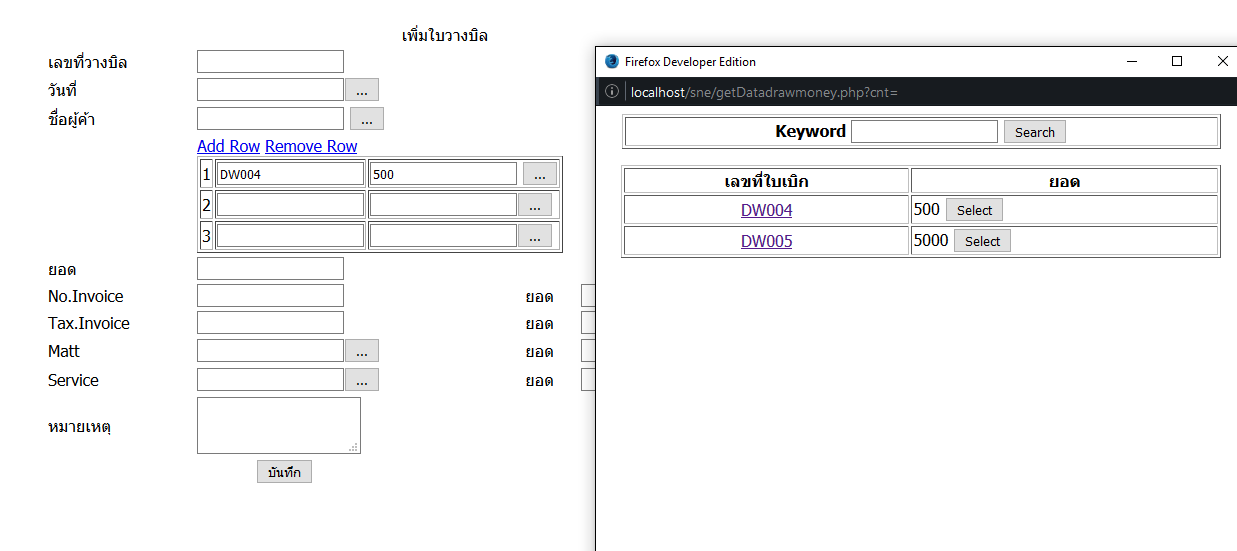This screenshot has width=1237, height=551.
Task: Click the Firefox Developer Edition window title
Action: 690,61
